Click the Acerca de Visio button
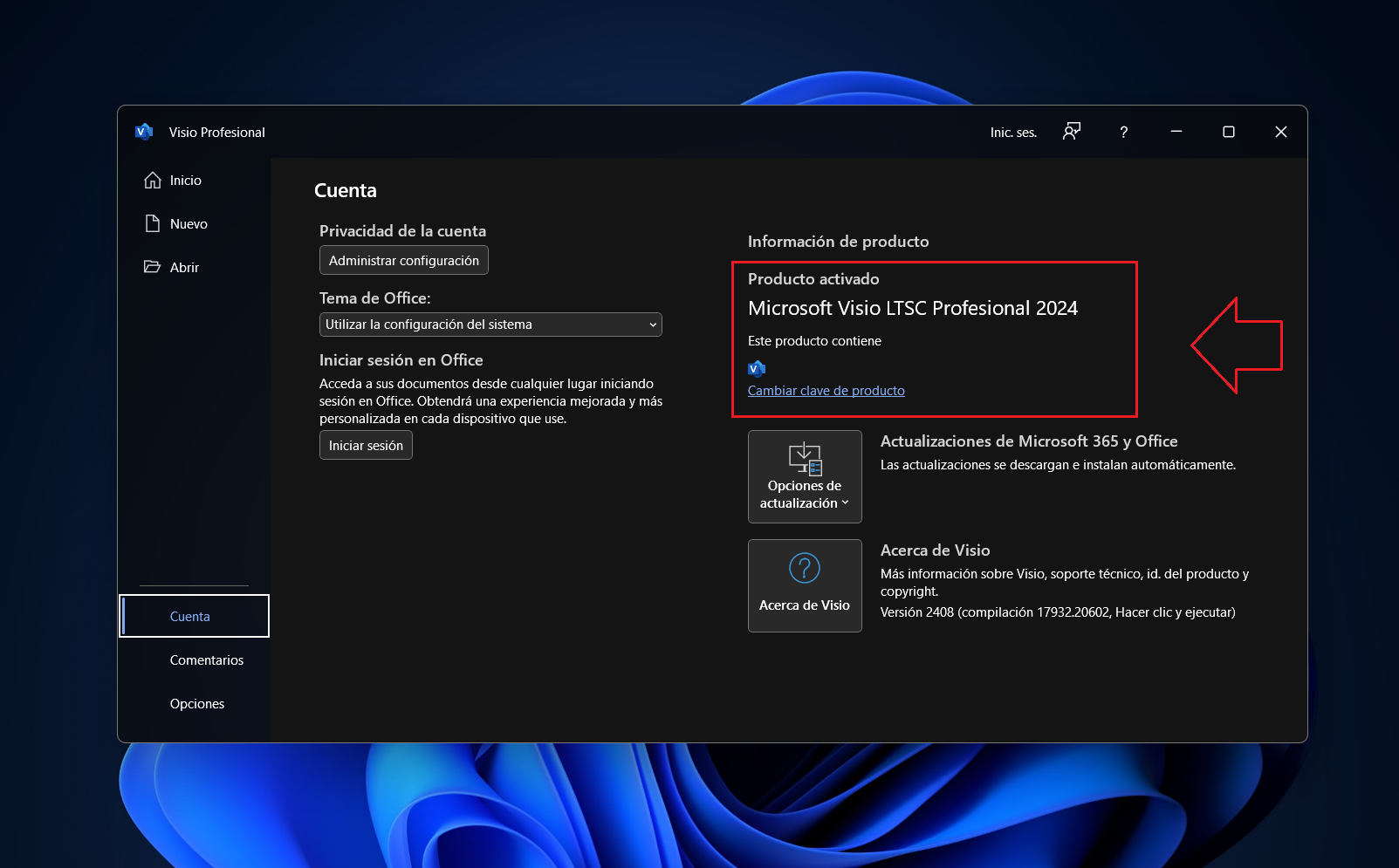 click(x=805, y=585)
